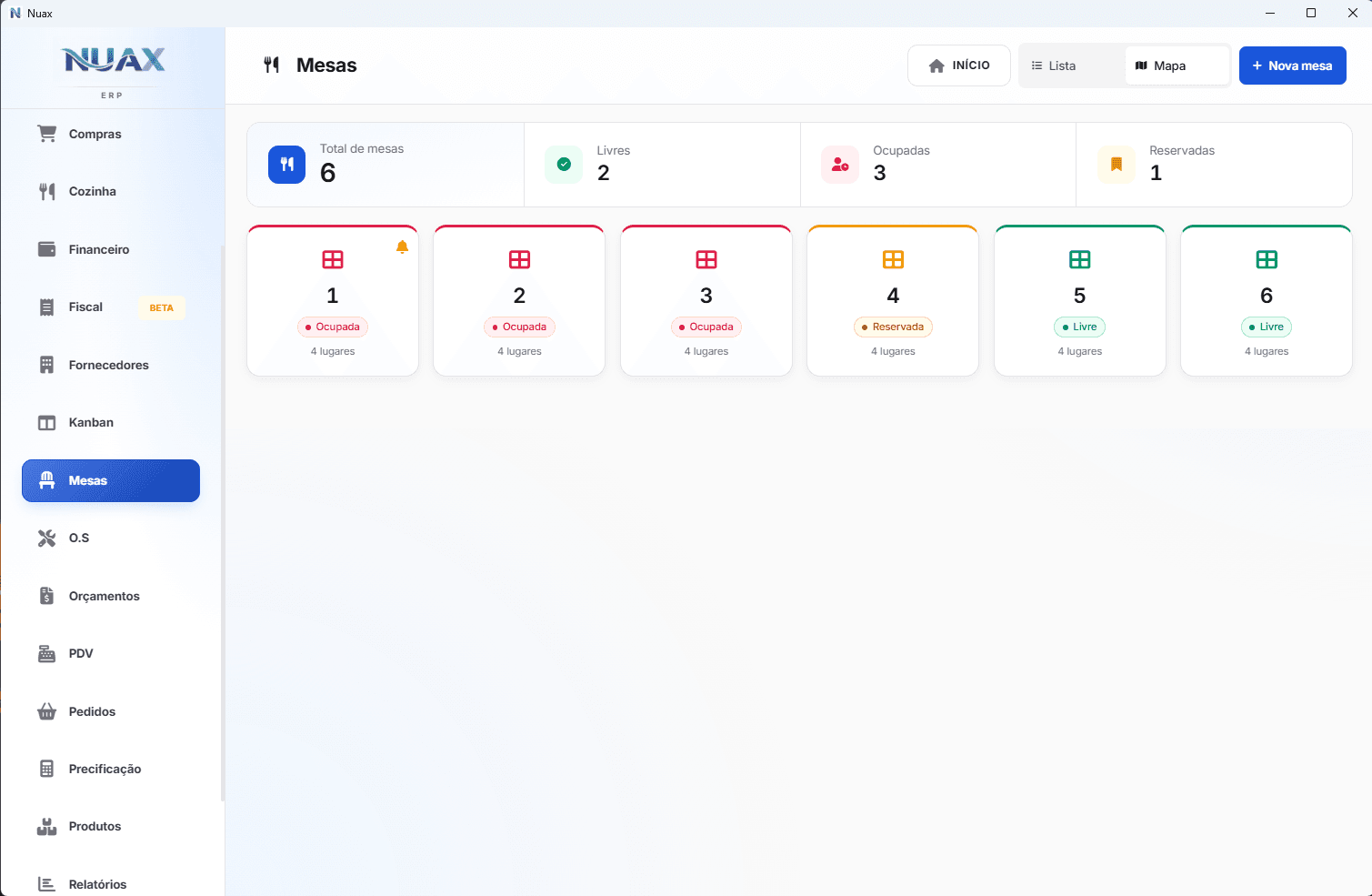Viewport: 1372px width, 896px height.
Task: Switch to Mapa view
Action: [x=1177, y=65]
